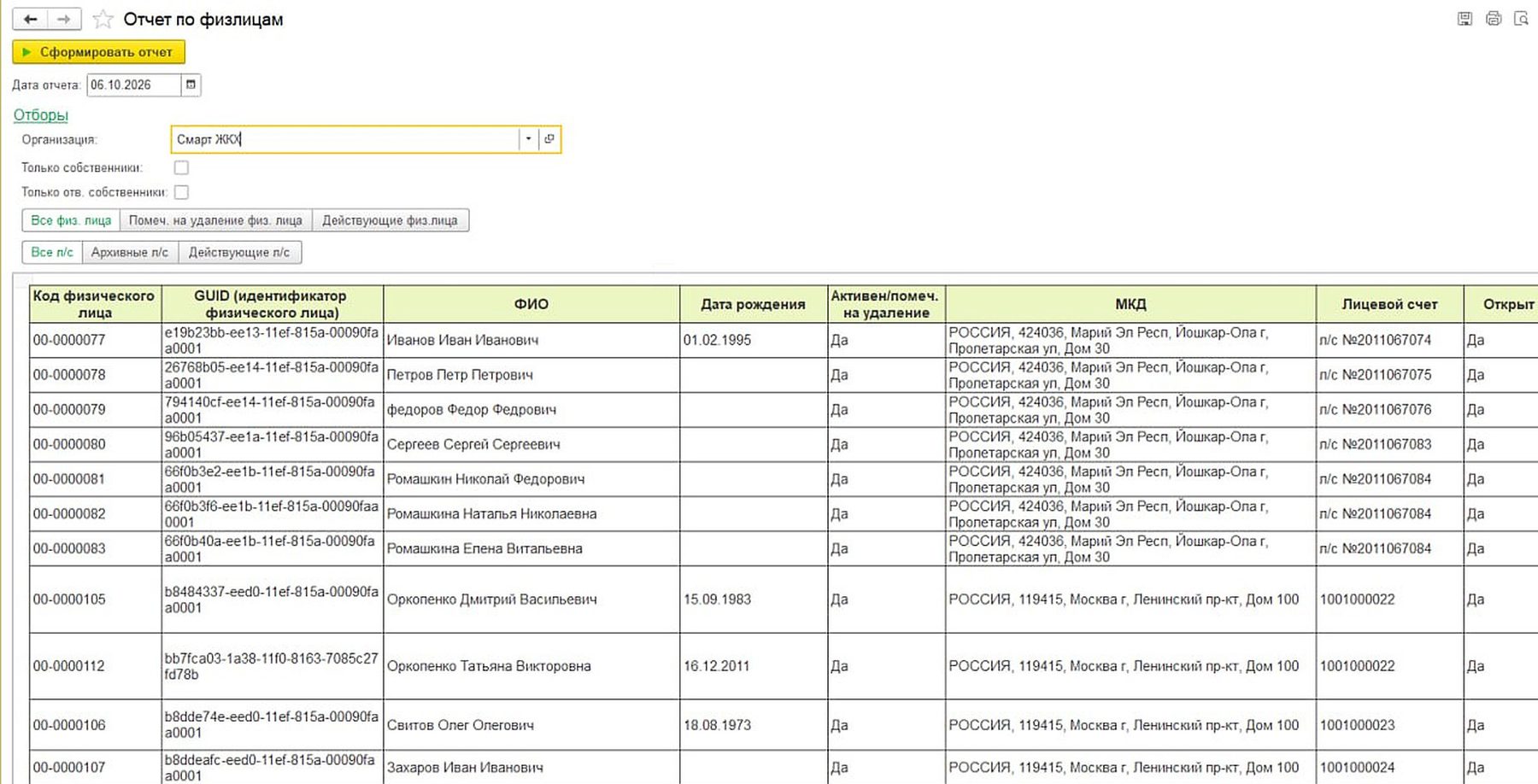1538x784 pixels.
Task: Select cell федоров Федор Федрович
Action: 531,410
